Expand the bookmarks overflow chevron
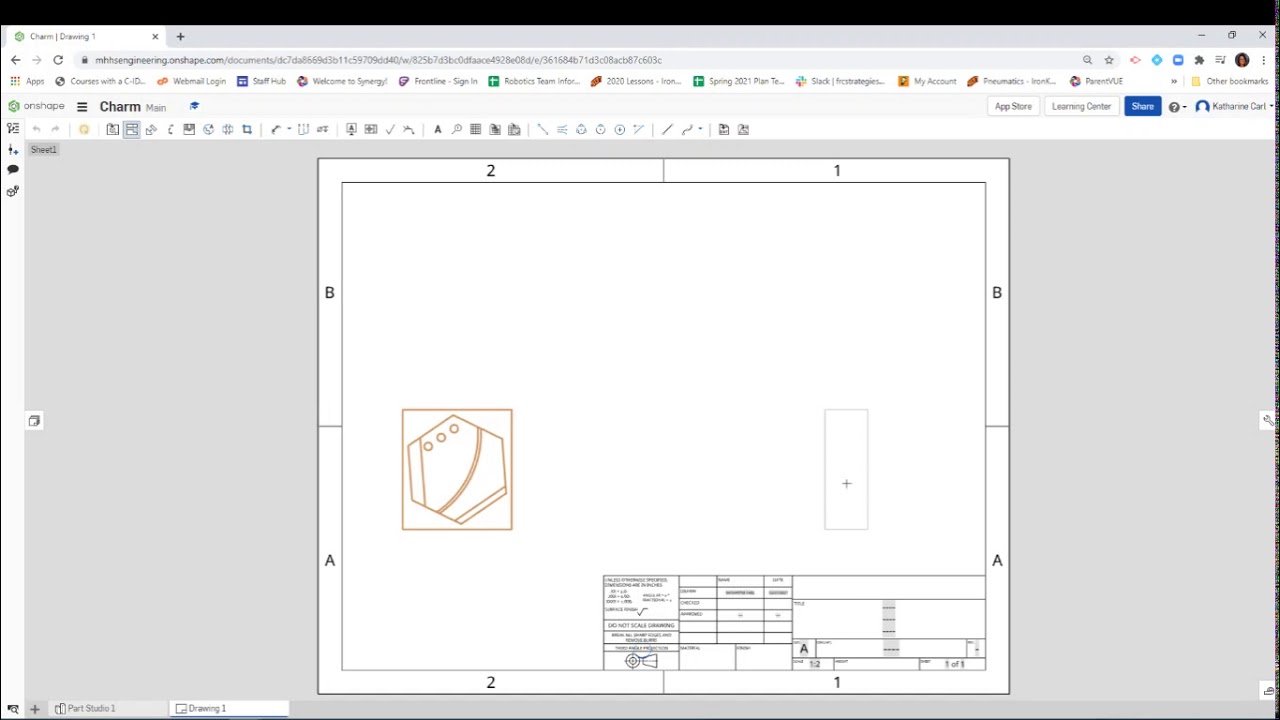Viewport: 1280px width, 720px height. pyautogui.click(x=1174, y=81)
